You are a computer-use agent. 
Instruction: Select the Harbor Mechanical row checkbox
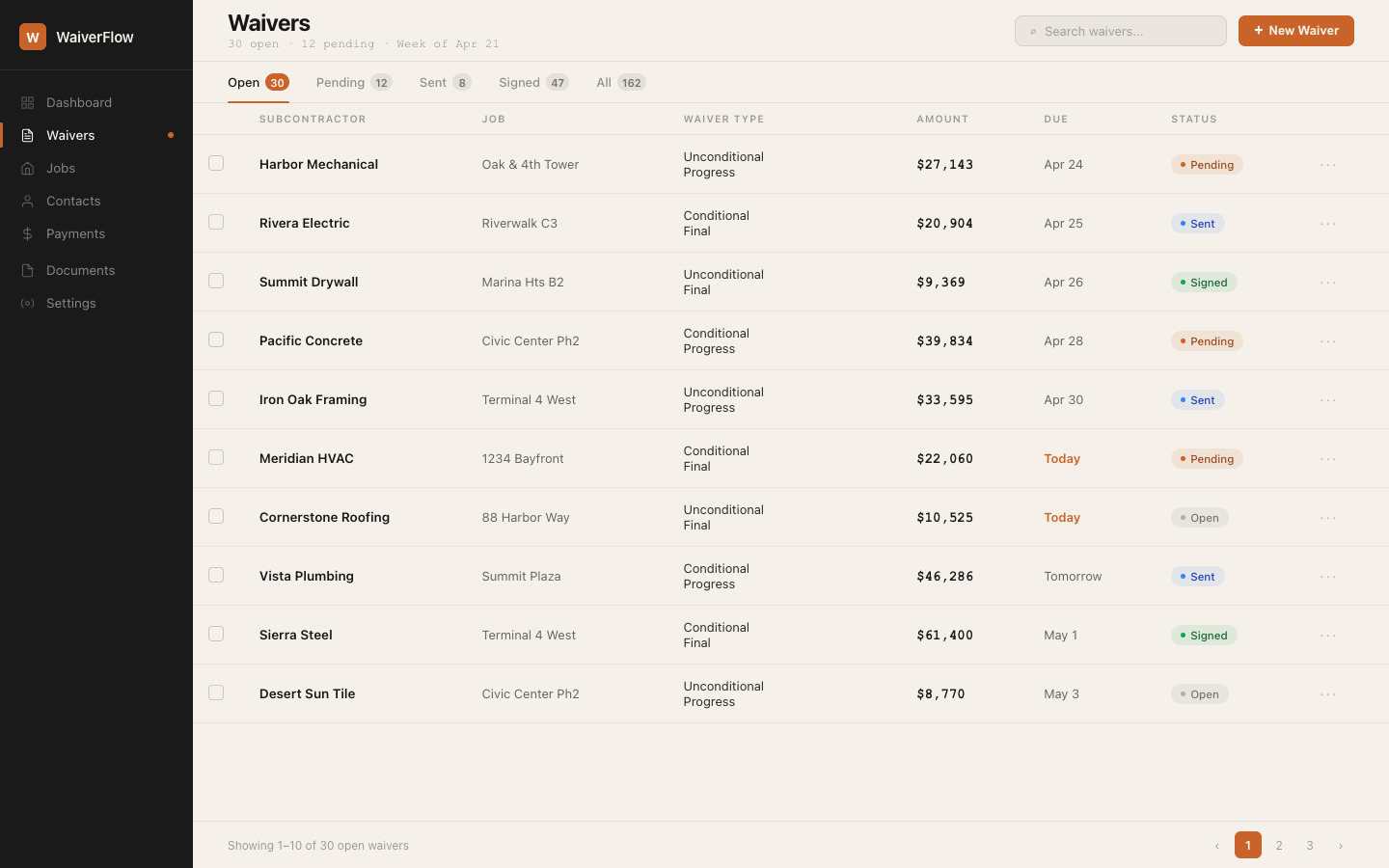(x=216, y=163)
